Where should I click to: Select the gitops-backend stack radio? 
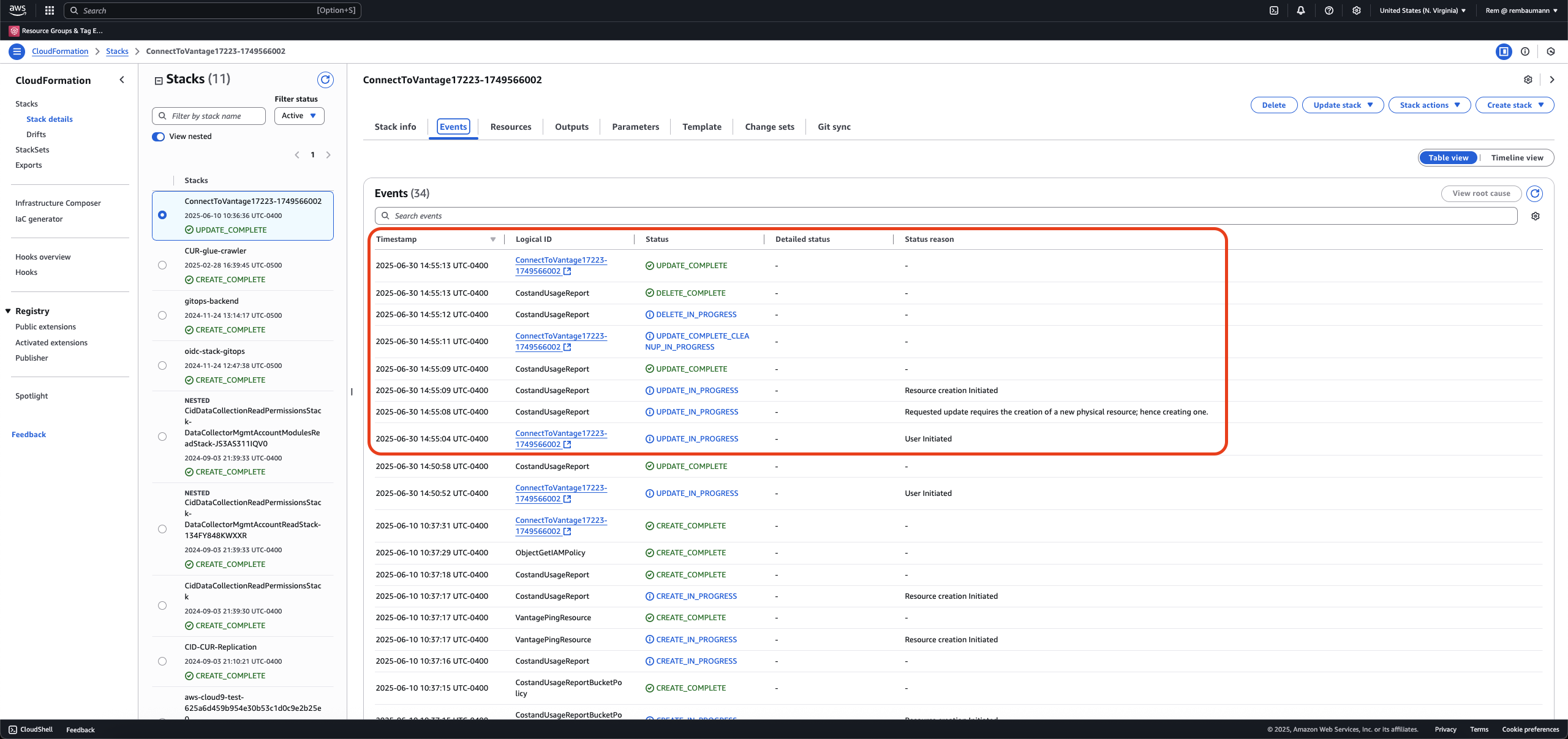162,315
